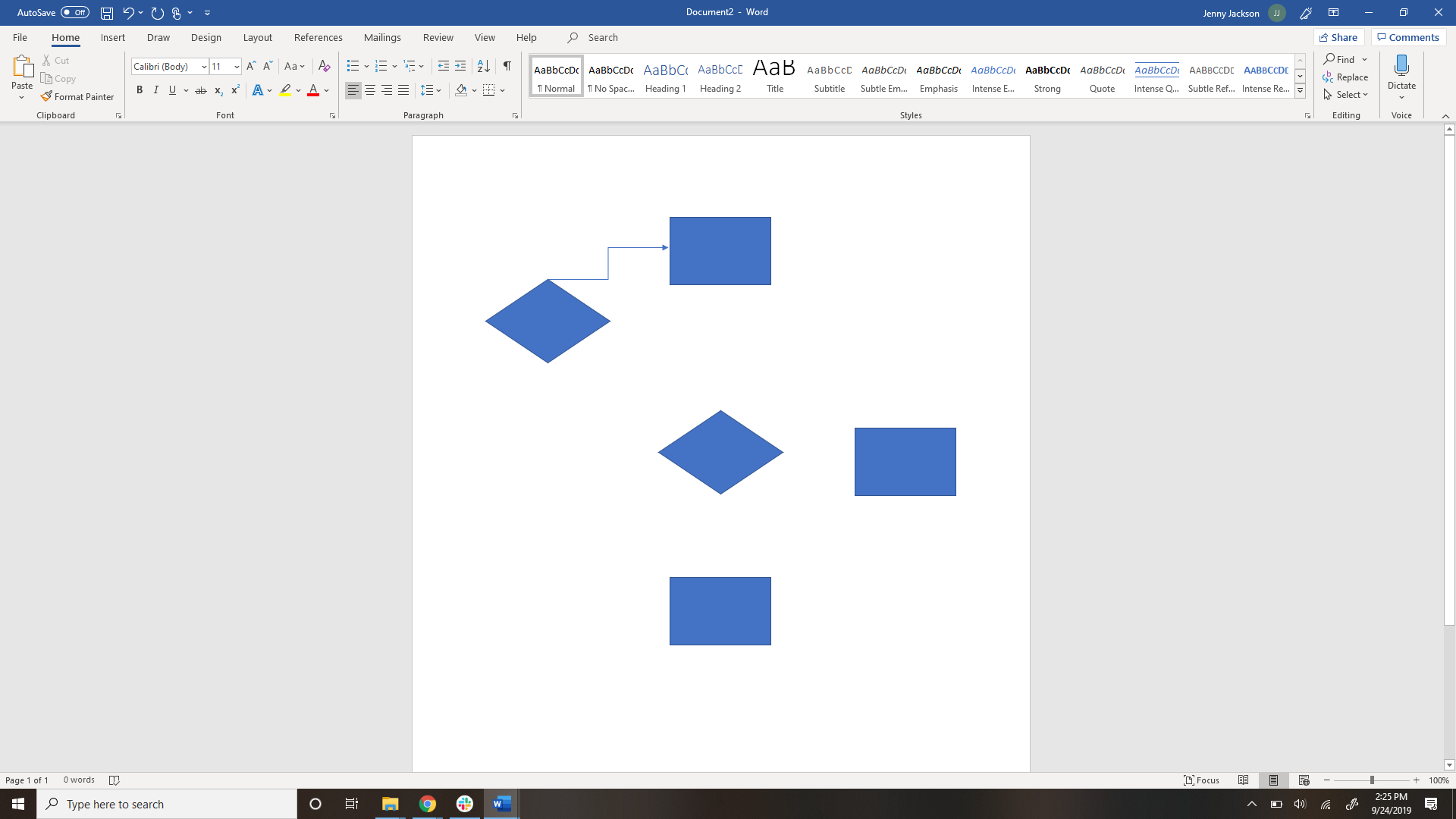Open the View menu tab
Screen dimensions: 1456x819
click(x=484, y=37)
